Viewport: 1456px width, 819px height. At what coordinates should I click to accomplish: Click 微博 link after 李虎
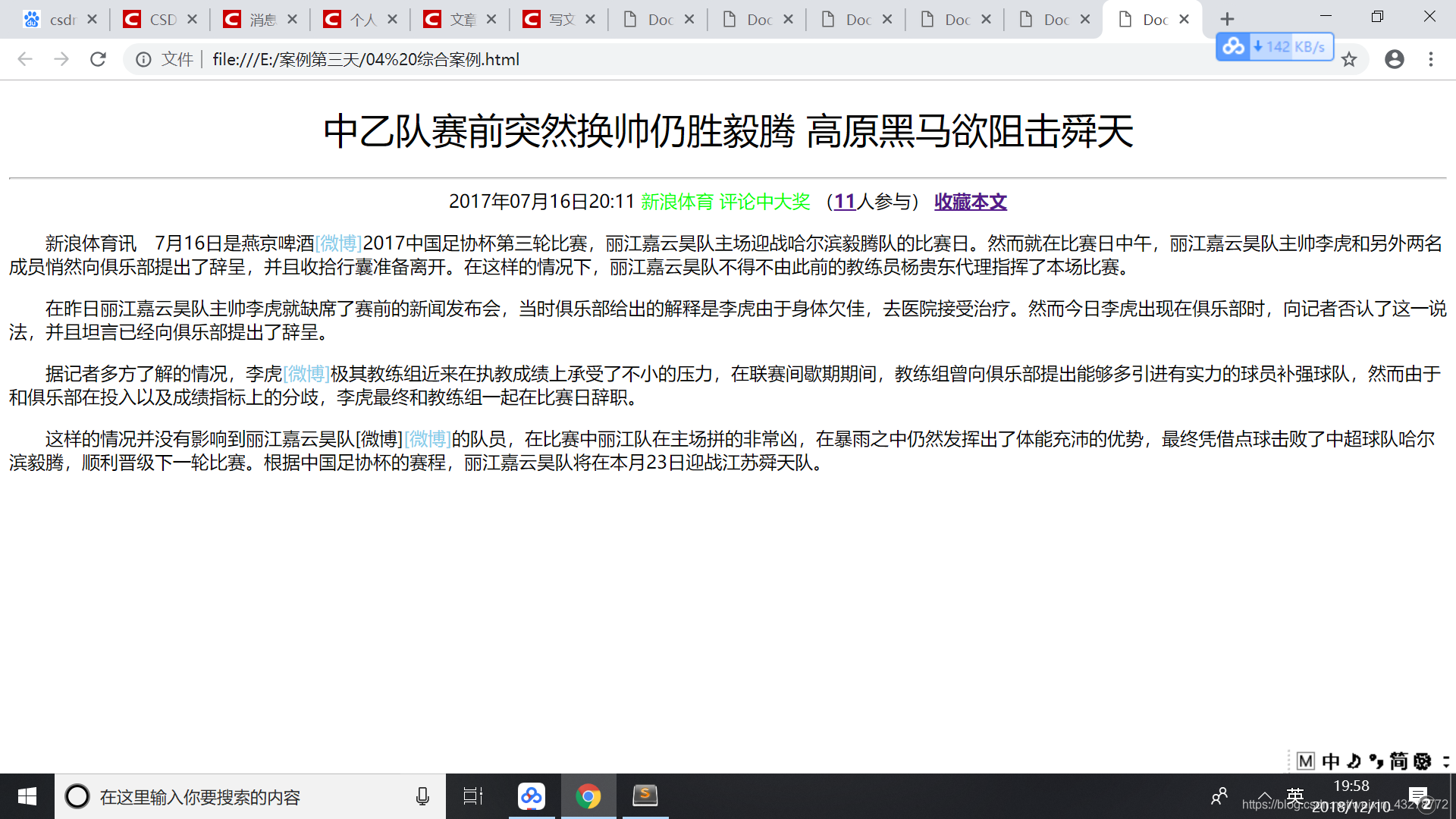coord(306,374)
